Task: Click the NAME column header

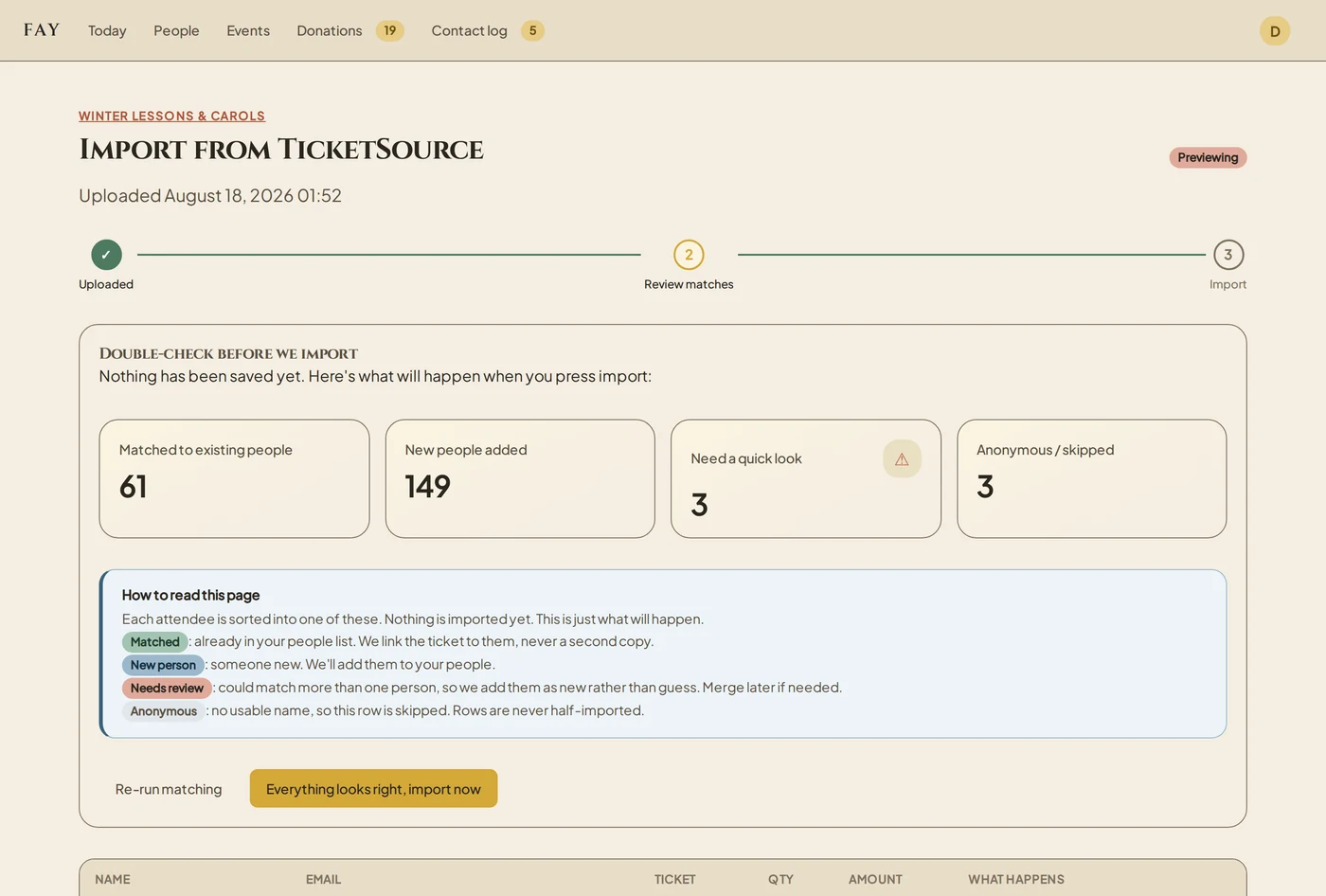Action: (x=113, y=879)
